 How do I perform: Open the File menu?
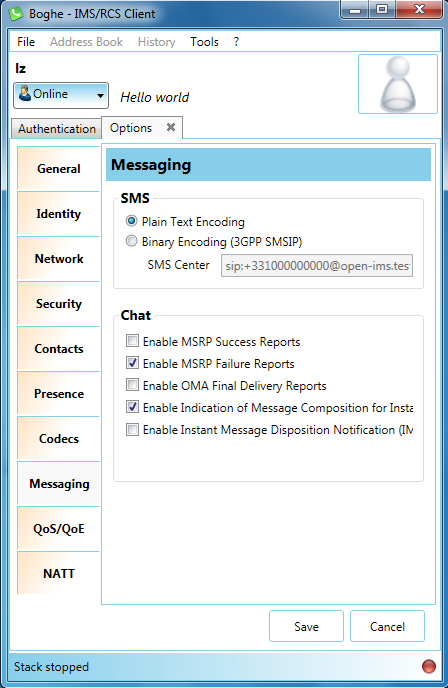pyautogui.click(x=26, y=42)
